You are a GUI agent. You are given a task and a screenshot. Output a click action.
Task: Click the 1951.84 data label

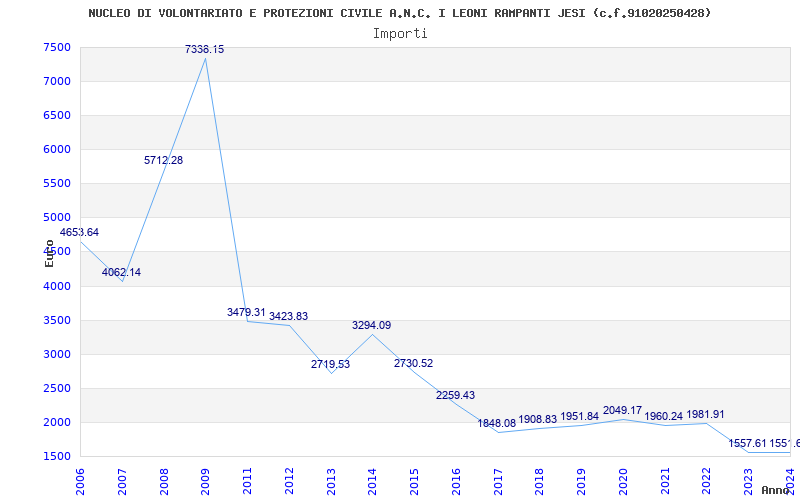coord(580,416)
